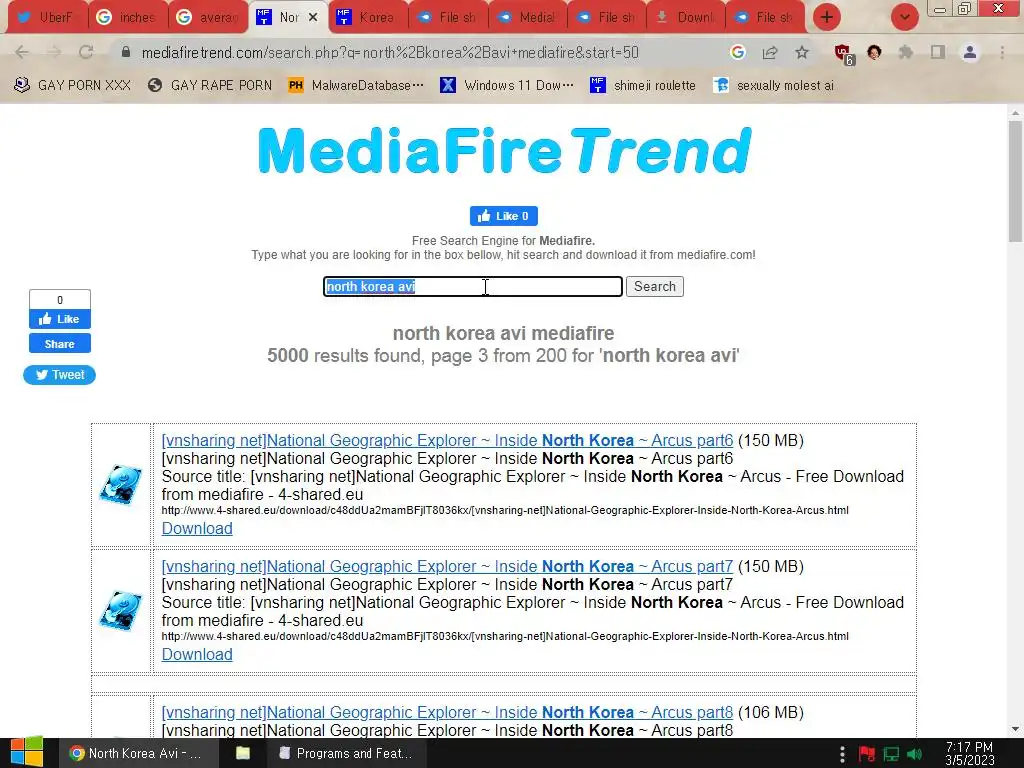1024x768 pixels.
Task: Click the Google icon in address bar
Action: click(738, 52)
